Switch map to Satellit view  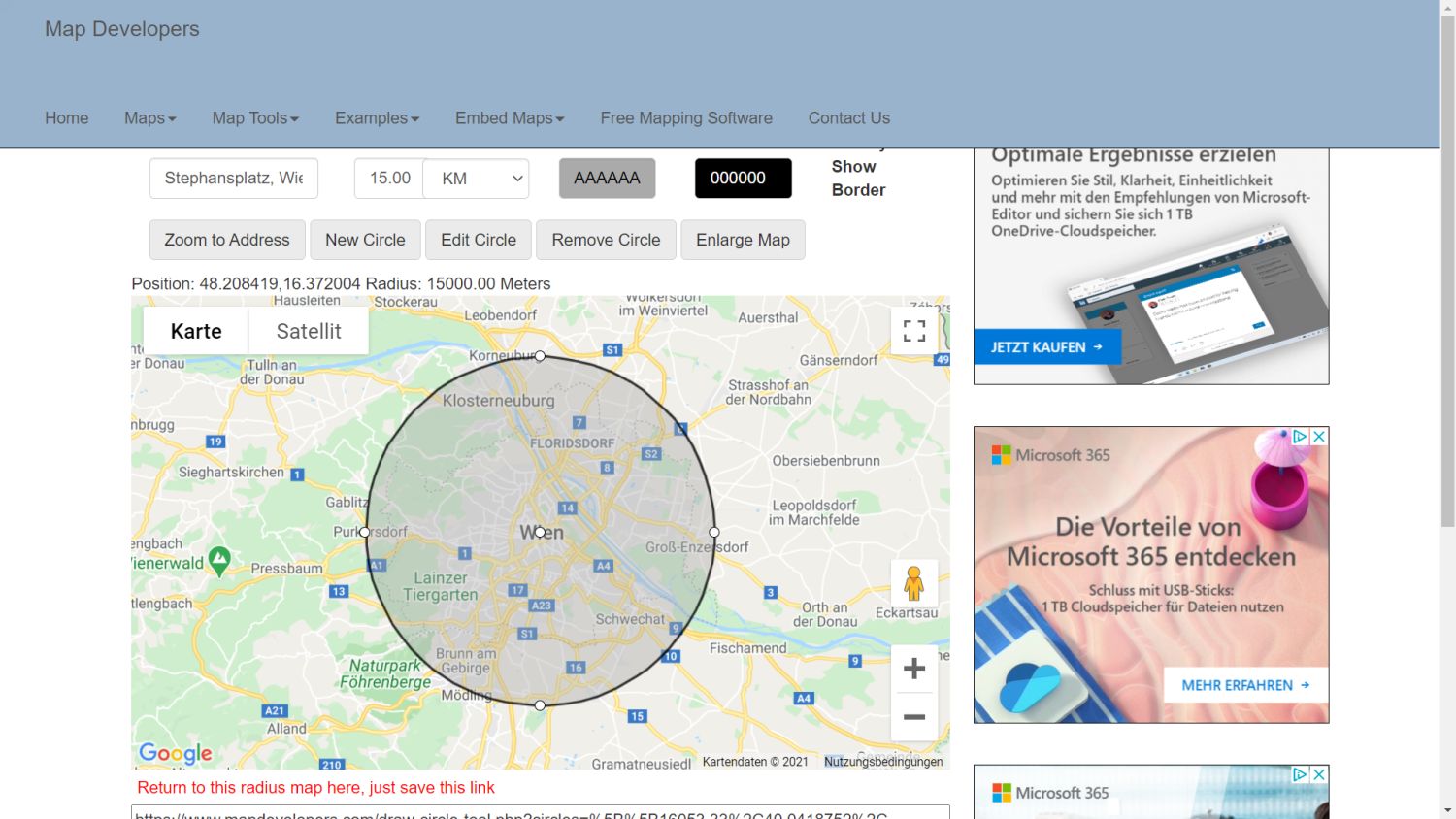(309, 331)
